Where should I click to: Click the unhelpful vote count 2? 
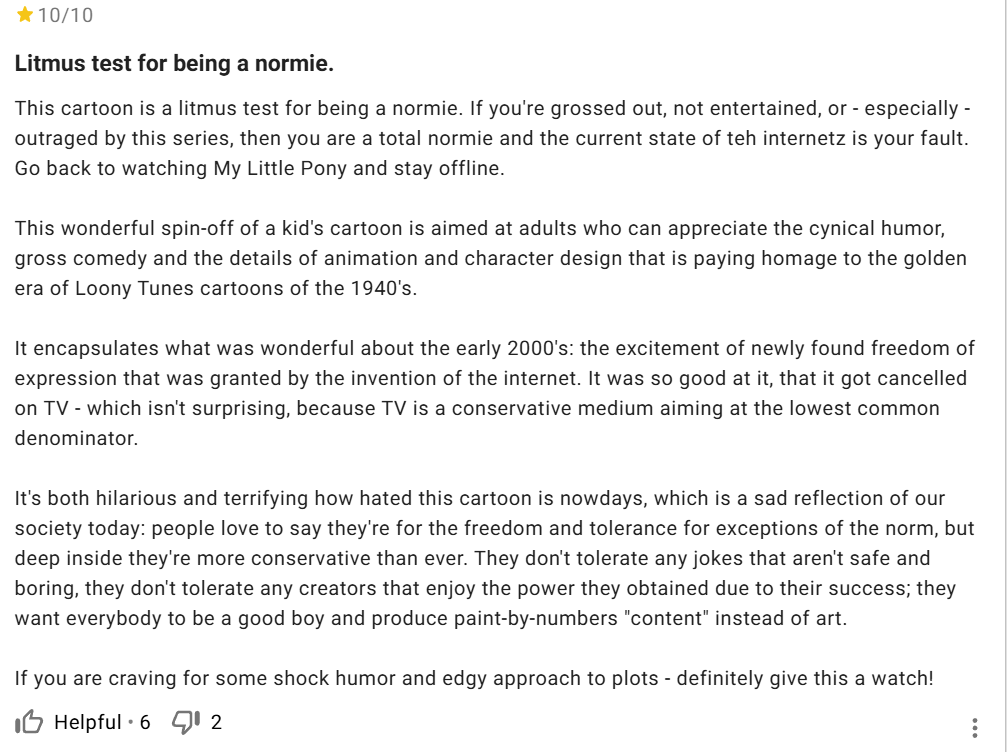216,722
